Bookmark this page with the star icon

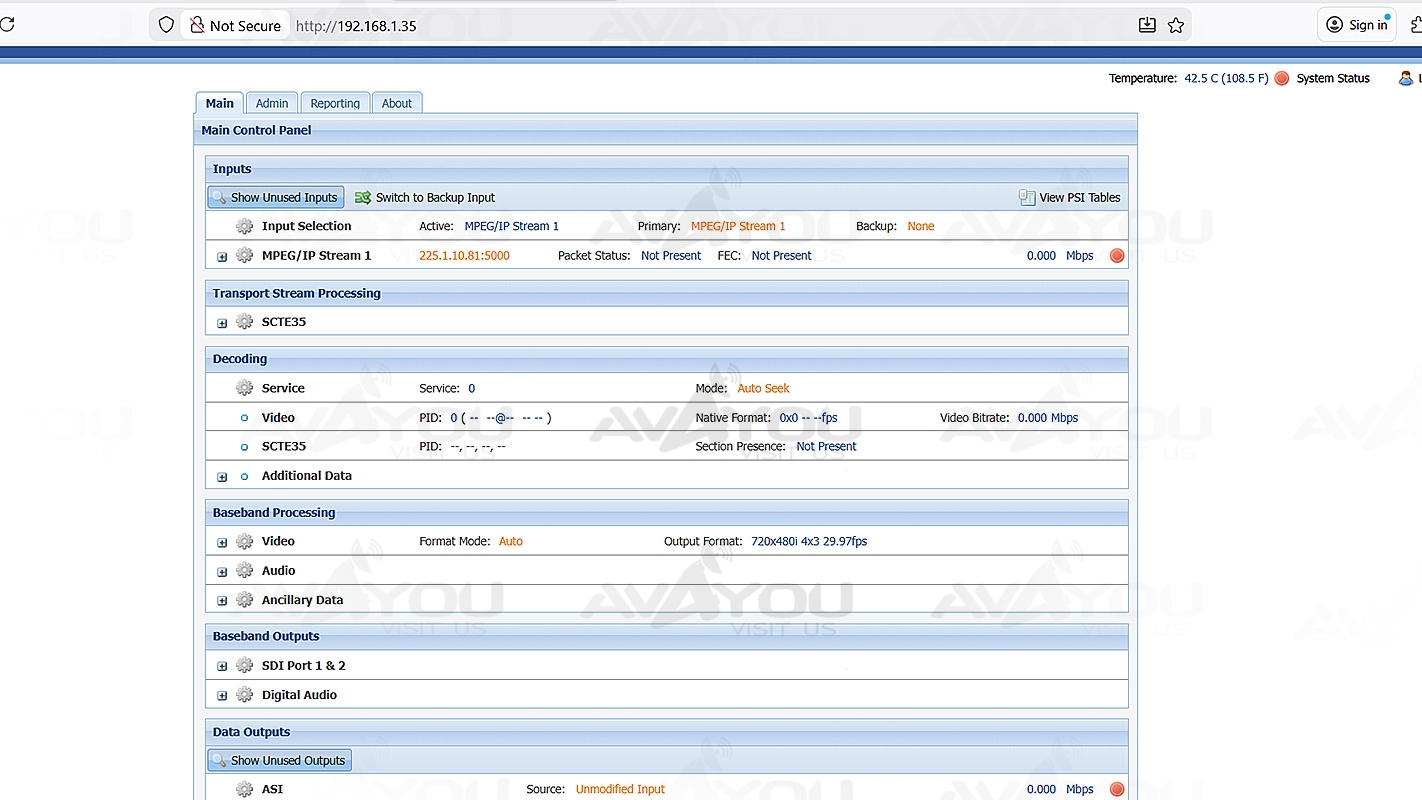tap(1176, 25)
